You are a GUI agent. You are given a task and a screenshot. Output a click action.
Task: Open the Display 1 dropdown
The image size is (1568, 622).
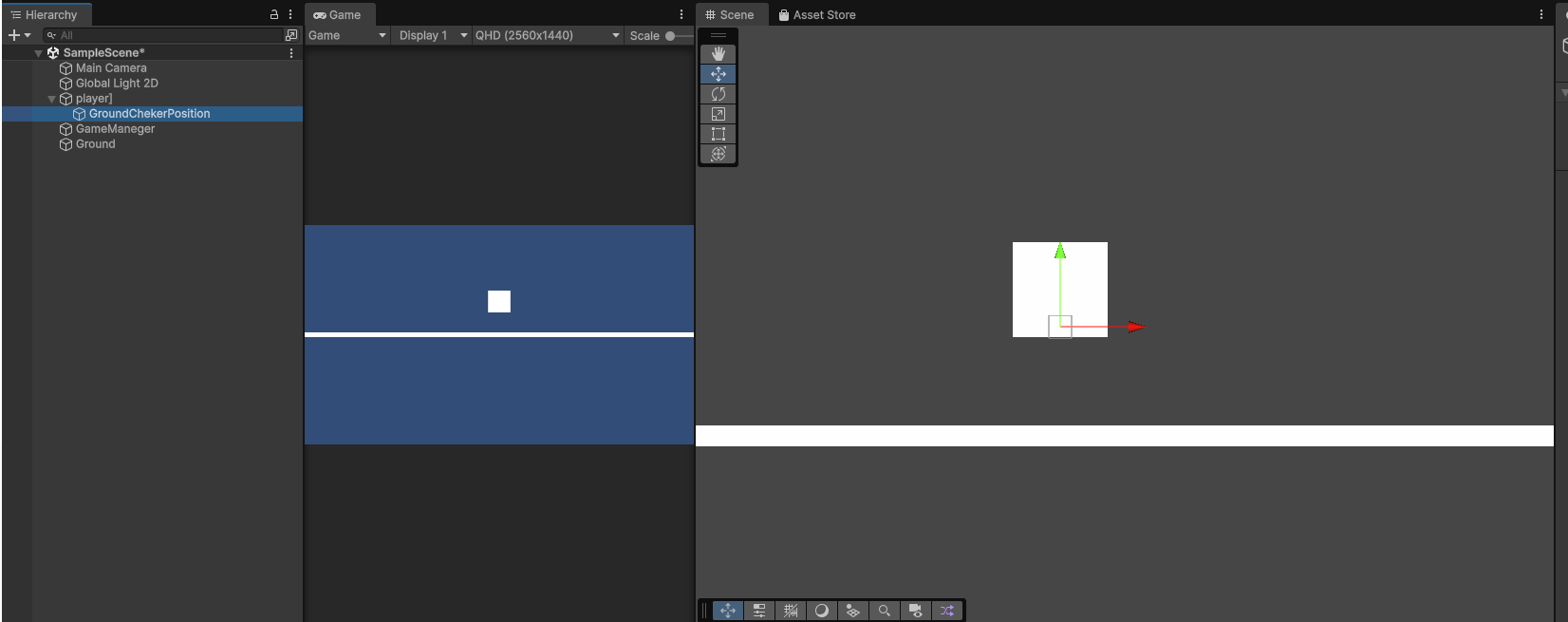pos(433,35)
